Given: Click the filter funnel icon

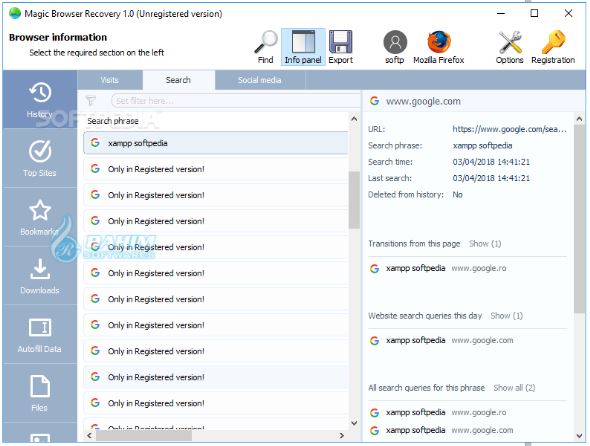Looking at the screenshot, I should 91,100.
